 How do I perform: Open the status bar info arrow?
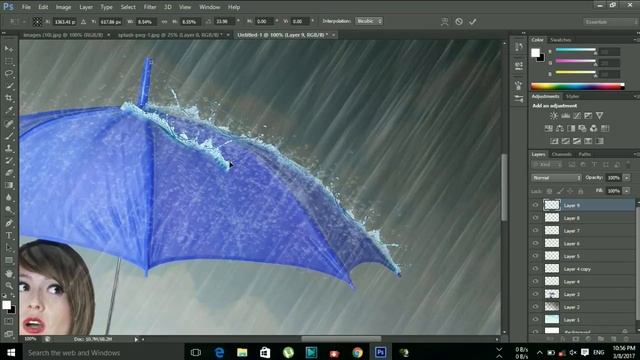[136, 339]
